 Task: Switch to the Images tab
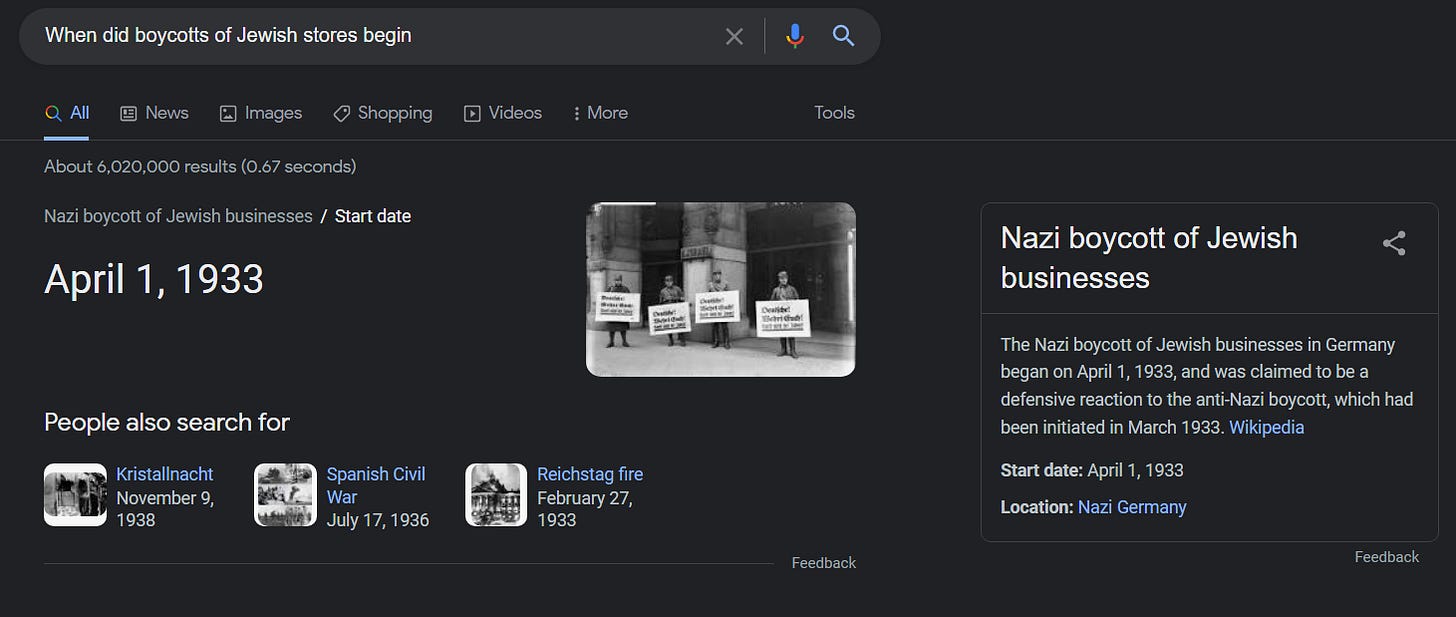260,113
